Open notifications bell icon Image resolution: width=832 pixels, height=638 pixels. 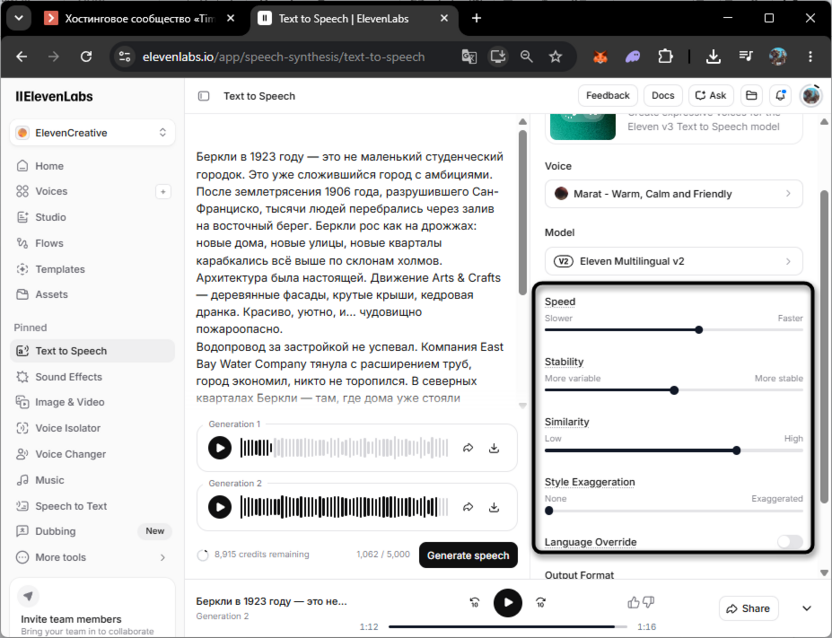[780, 96]
